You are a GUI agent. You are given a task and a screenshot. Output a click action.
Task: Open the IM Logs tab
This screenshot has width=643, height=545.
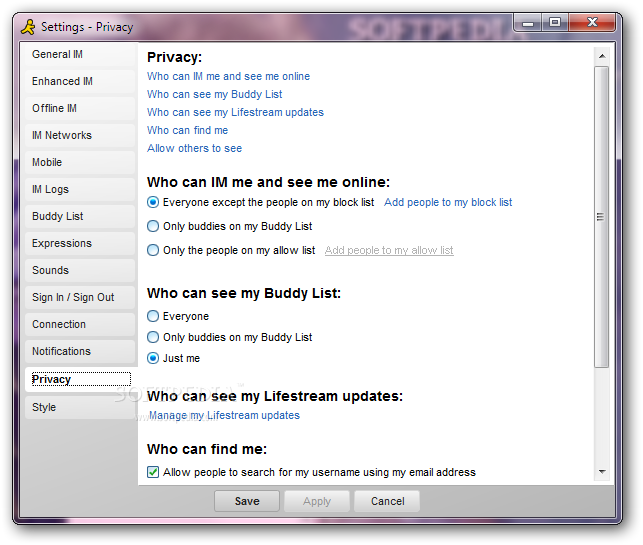(x=80, y=189)
